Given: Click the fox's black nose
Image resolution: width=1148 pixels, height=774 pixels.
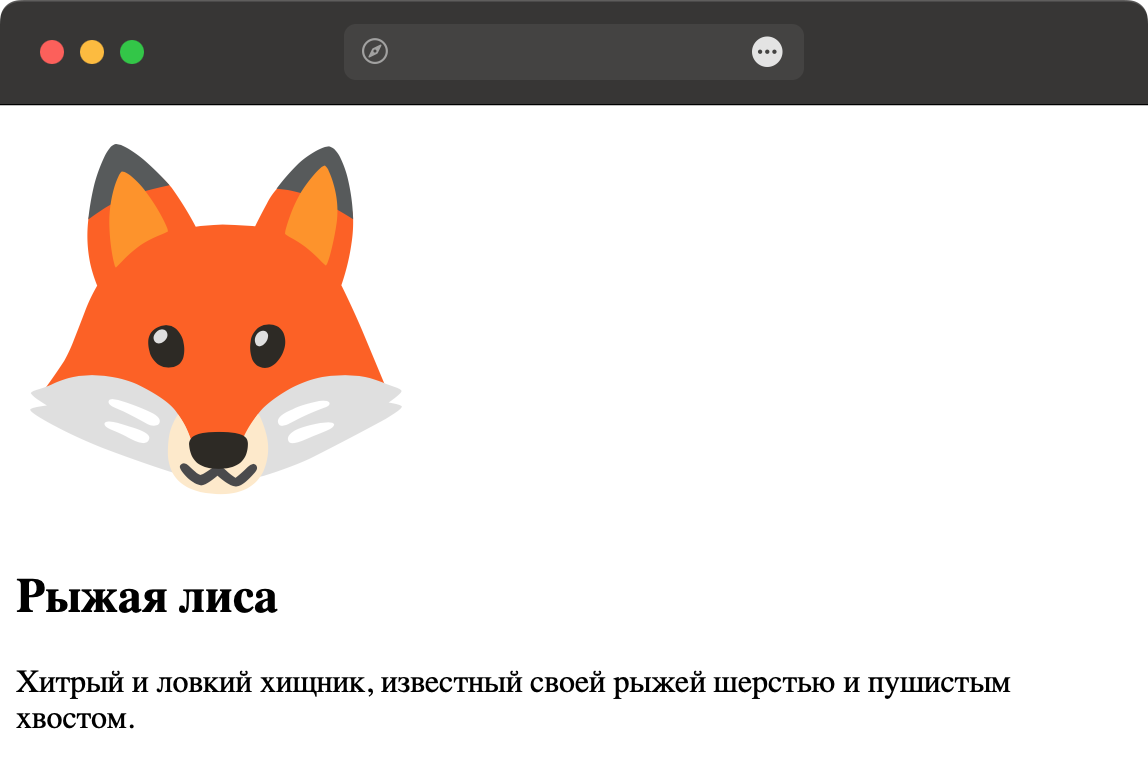Looking at the screenshot, I should click(x=218, y=449).
